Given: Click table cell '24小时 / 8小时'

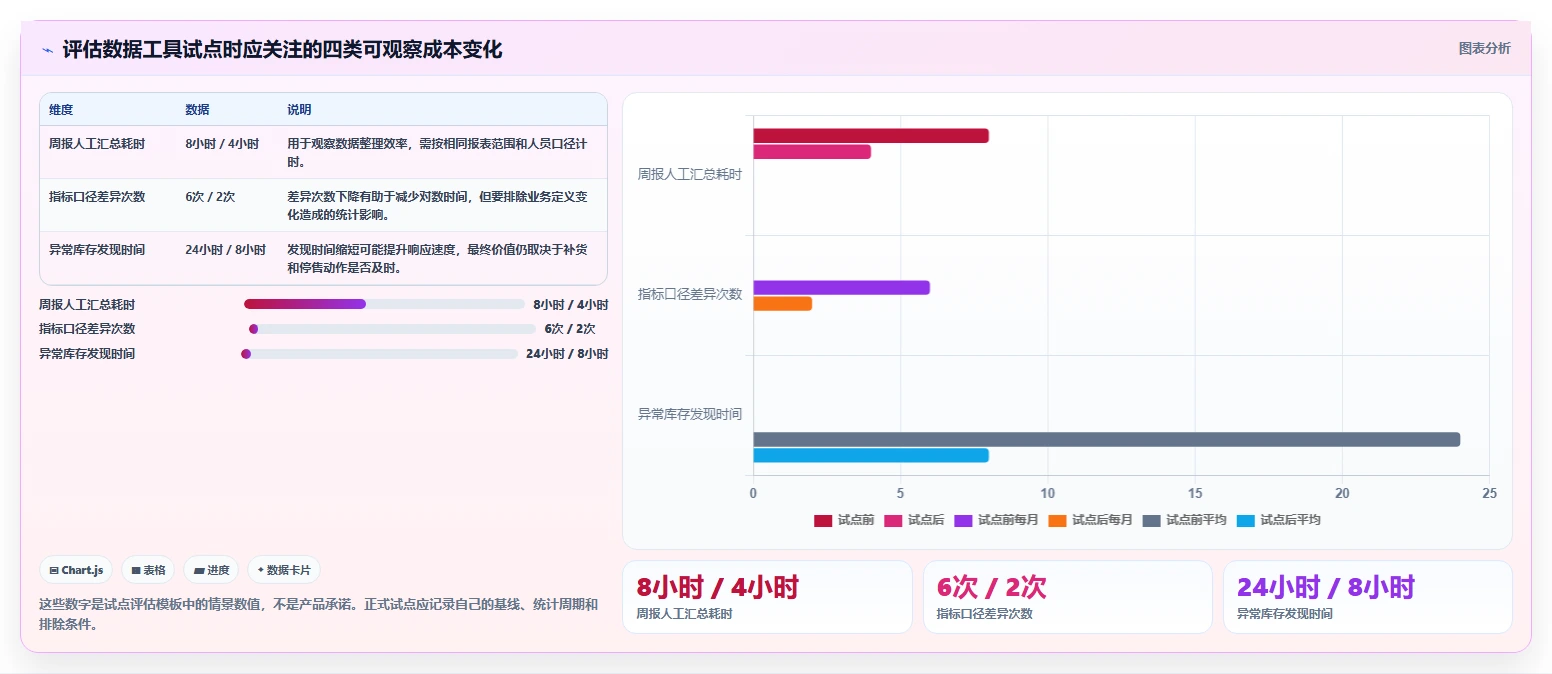Looking at the screenshot, I should [225, 250].
